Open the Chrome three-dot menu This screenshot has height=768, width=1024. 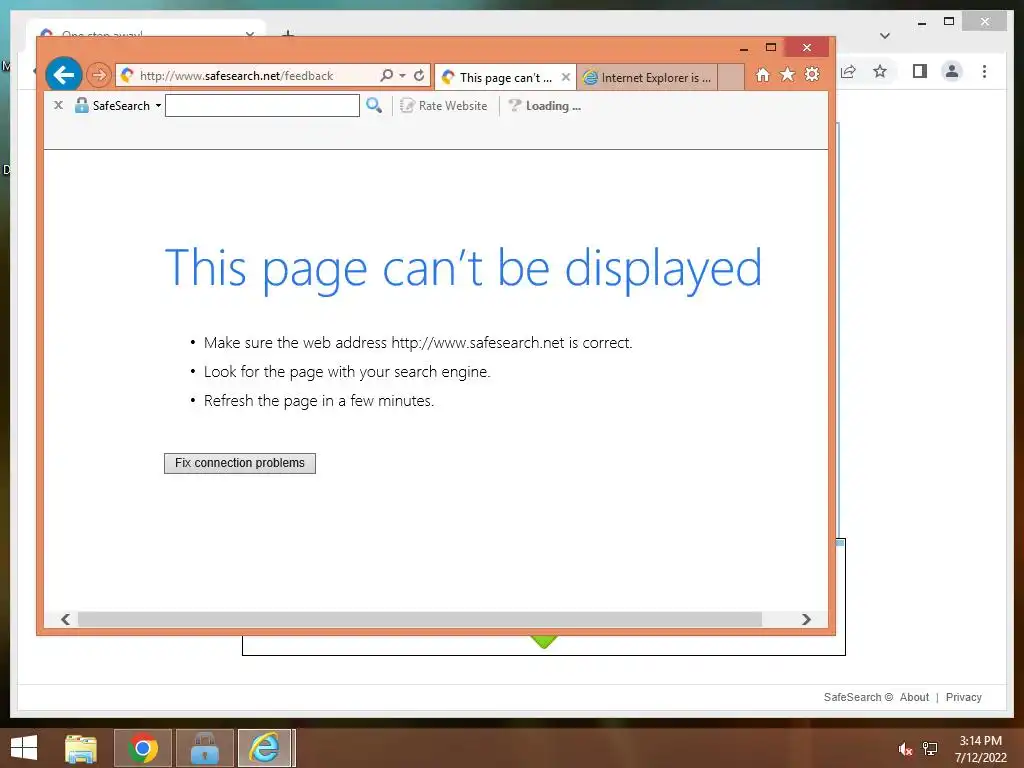pyautogui.click(x=984, y=71)
